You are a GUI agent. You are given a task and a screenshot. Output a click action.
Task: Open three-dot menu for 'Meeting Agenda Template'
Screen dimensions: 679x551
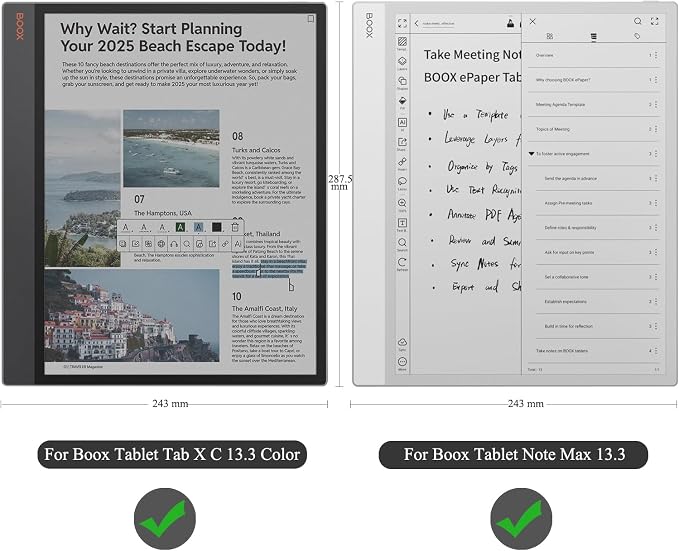(656, 104)
